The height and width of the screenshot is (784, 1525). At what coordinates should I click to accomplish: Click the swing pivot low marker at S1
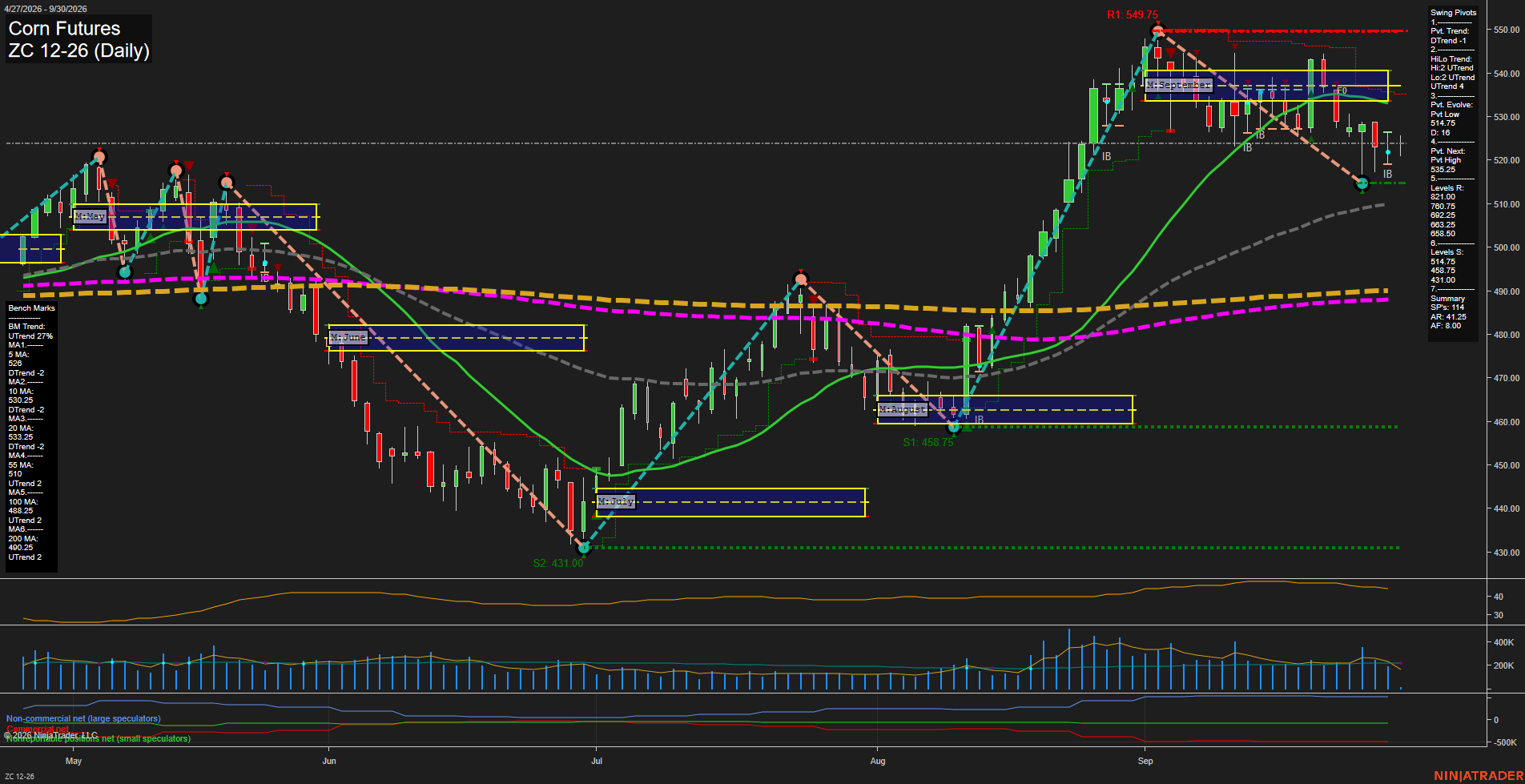click(x=953, y=427)
